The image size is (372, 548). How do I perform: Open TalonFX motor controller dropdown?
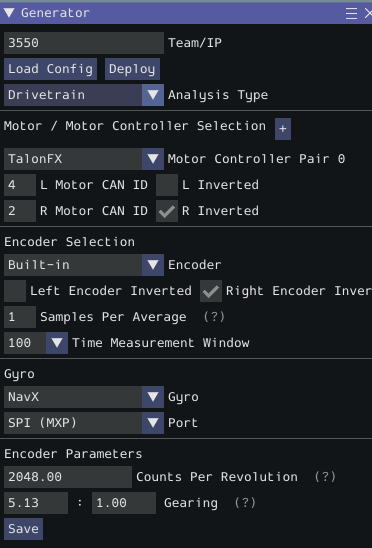click(84, 159)
